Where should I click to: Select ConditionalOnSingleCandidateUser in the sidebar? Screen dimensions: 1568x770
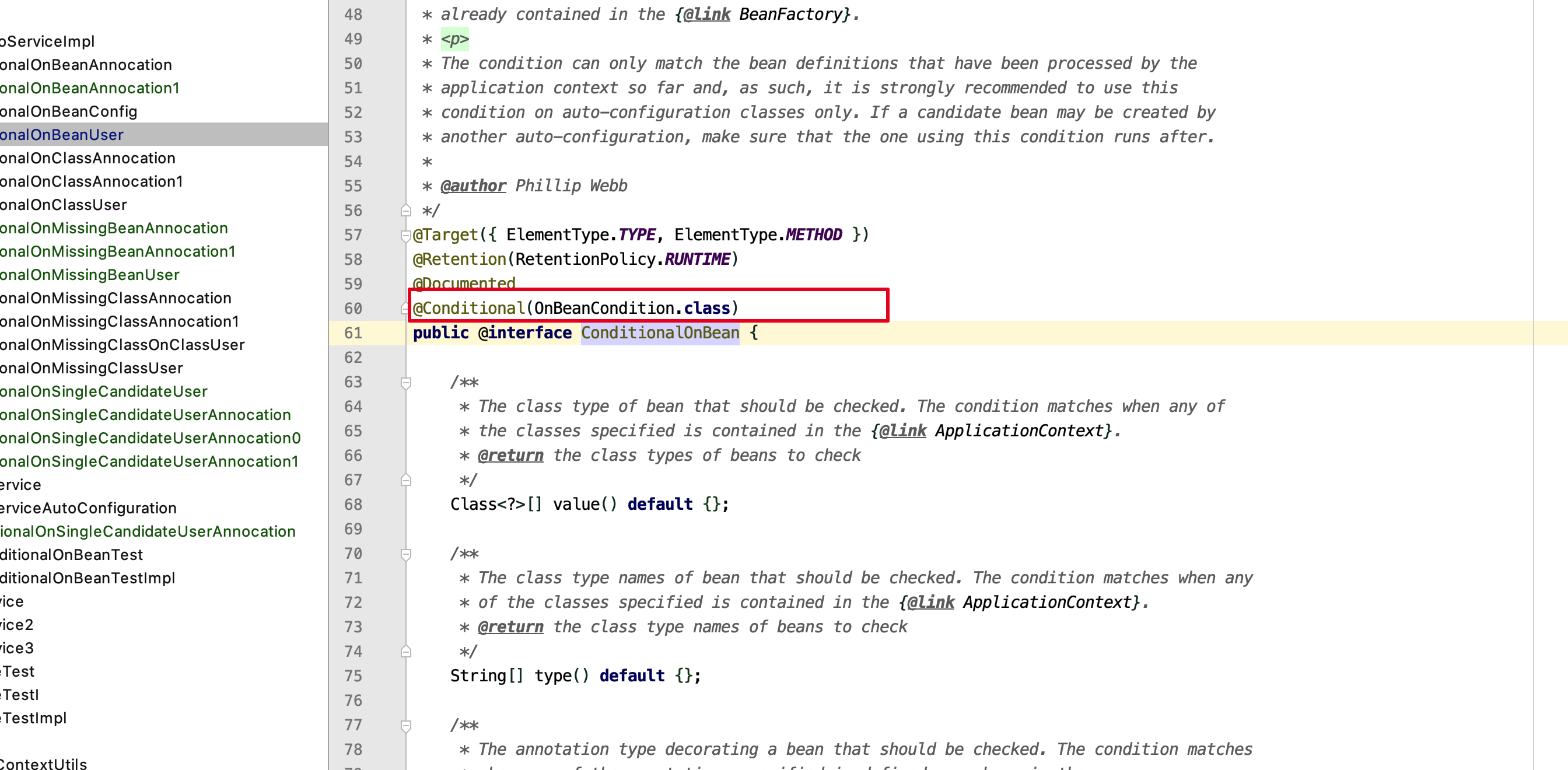click(103, 391)
